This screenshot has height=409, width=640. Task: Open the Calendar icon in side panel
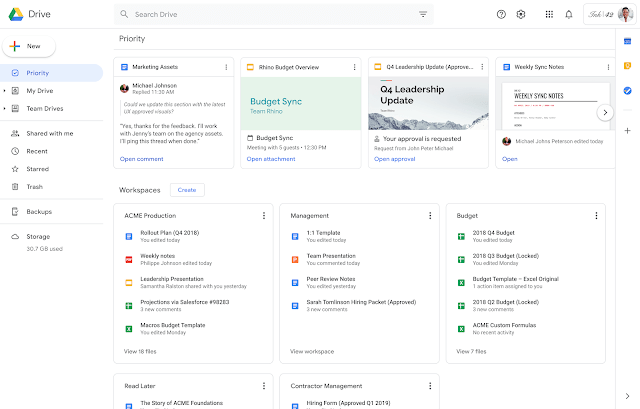pos(627,41)
